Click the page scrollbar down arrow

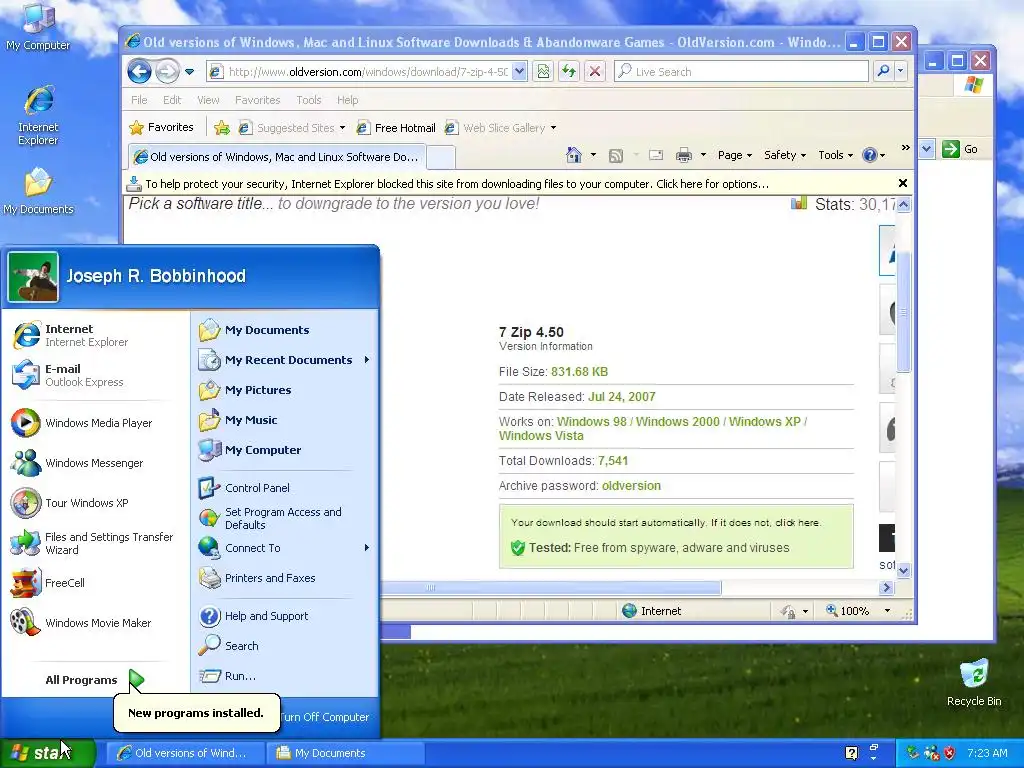point(904,570)
